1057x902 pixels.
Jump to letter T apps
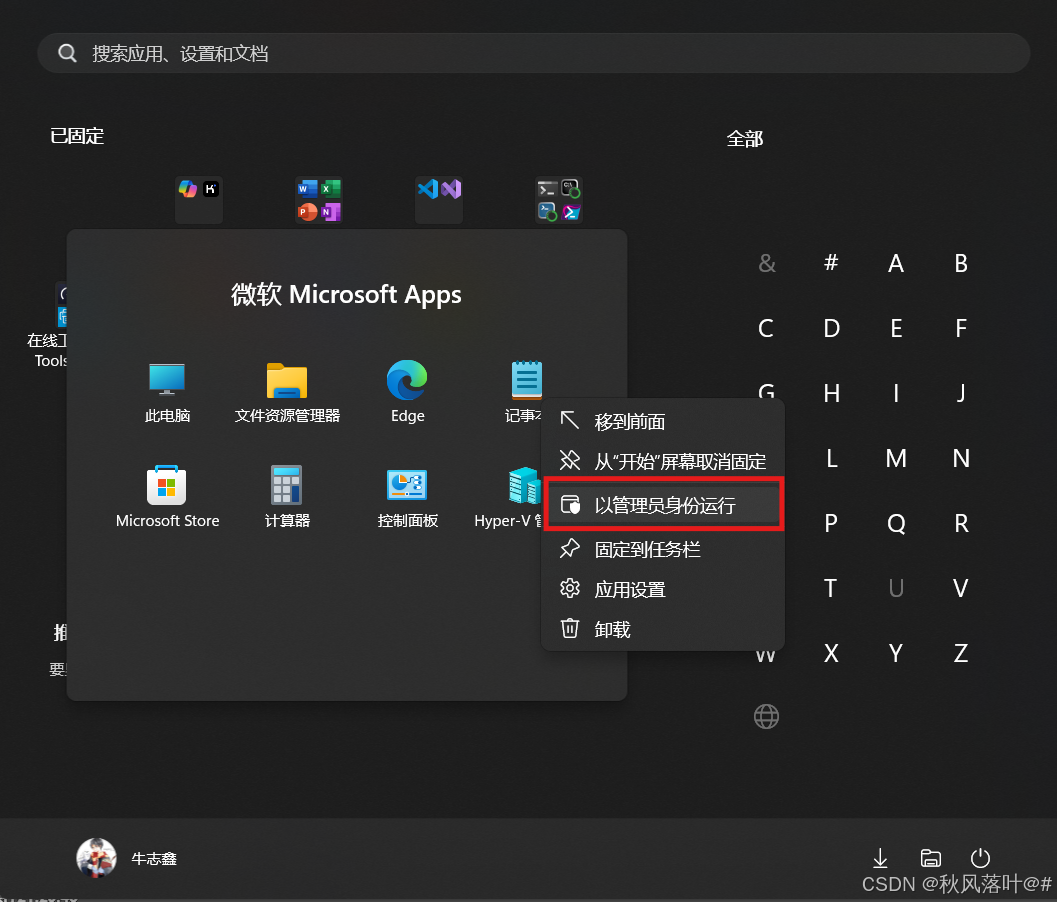(x=831, y=589)
